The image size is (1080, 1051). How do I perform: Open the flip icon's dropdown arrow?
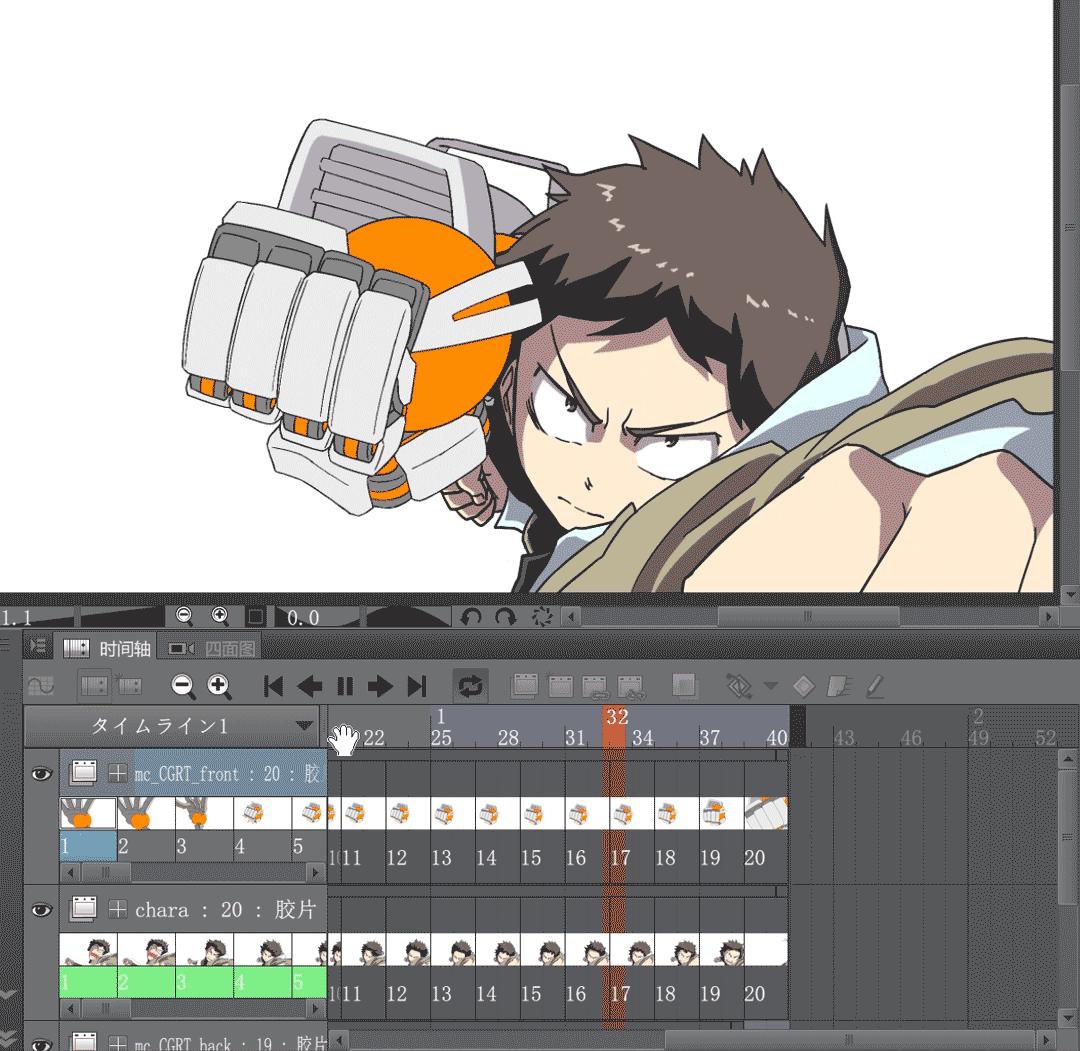(769, 685)
